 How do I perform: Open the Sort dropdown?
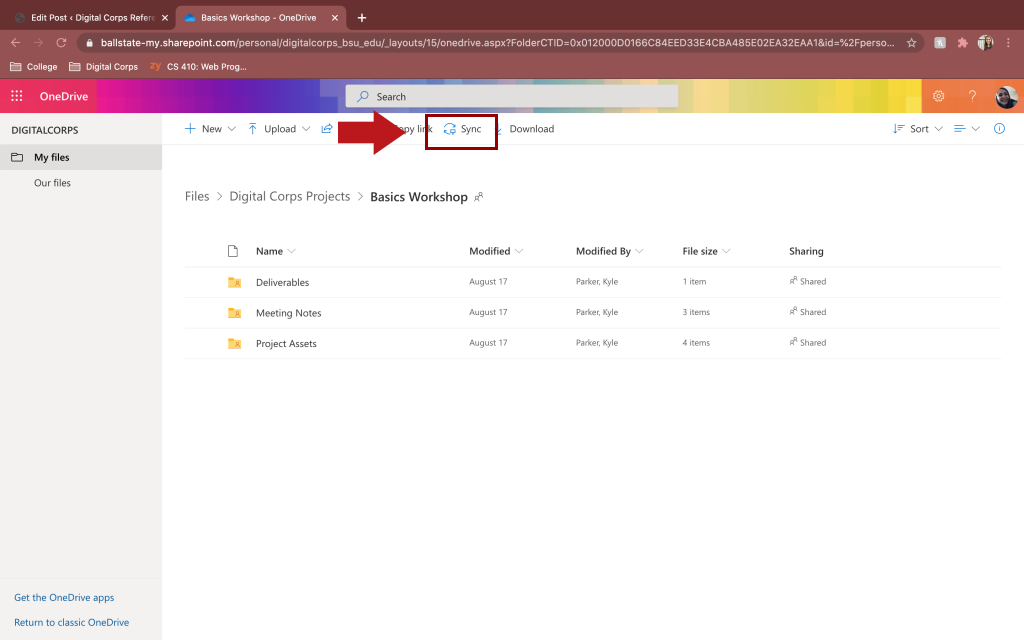coord(917,129)
